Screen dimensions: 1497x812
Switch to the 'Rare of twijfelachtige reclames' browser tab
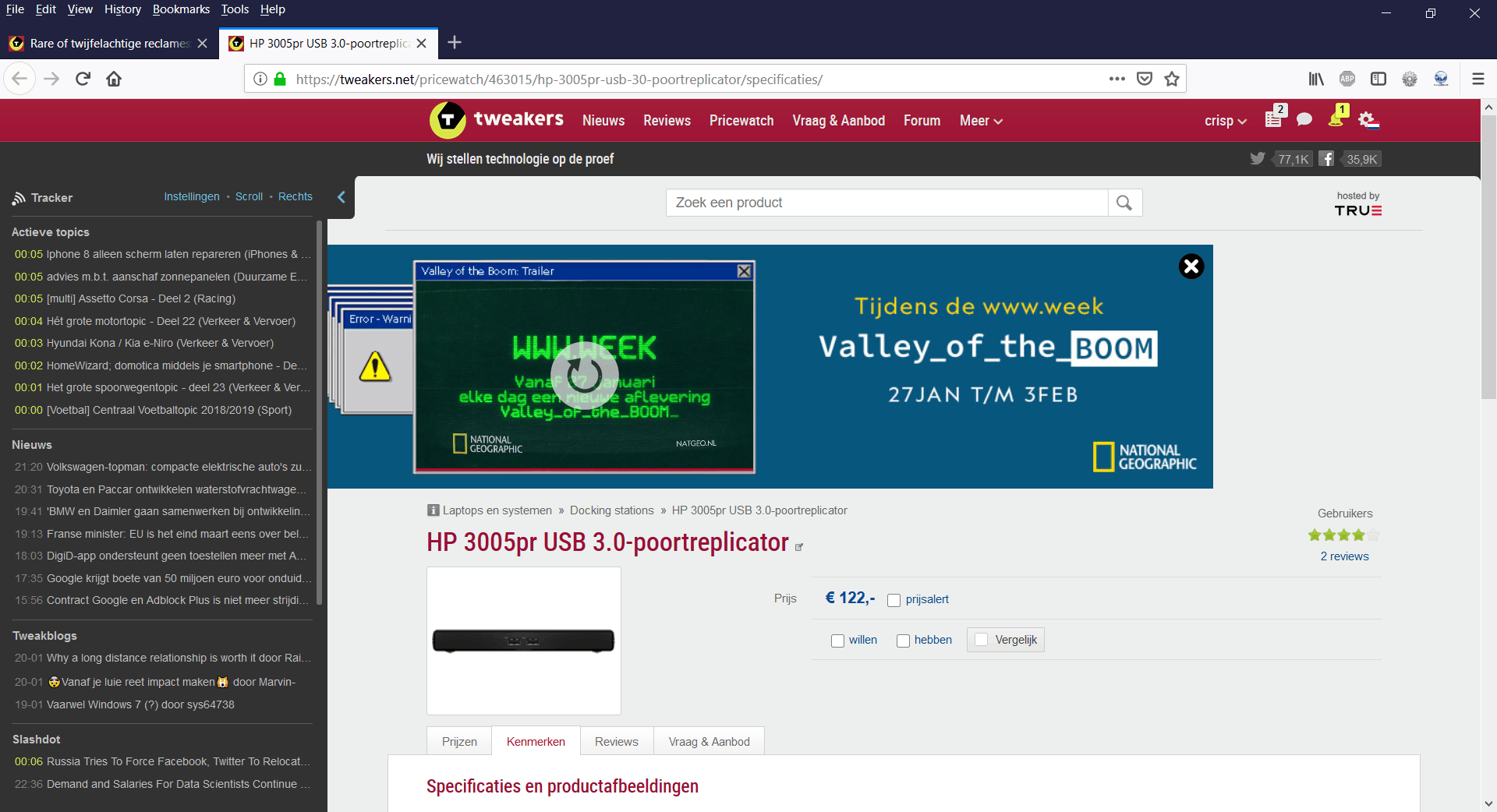point(109,43)
